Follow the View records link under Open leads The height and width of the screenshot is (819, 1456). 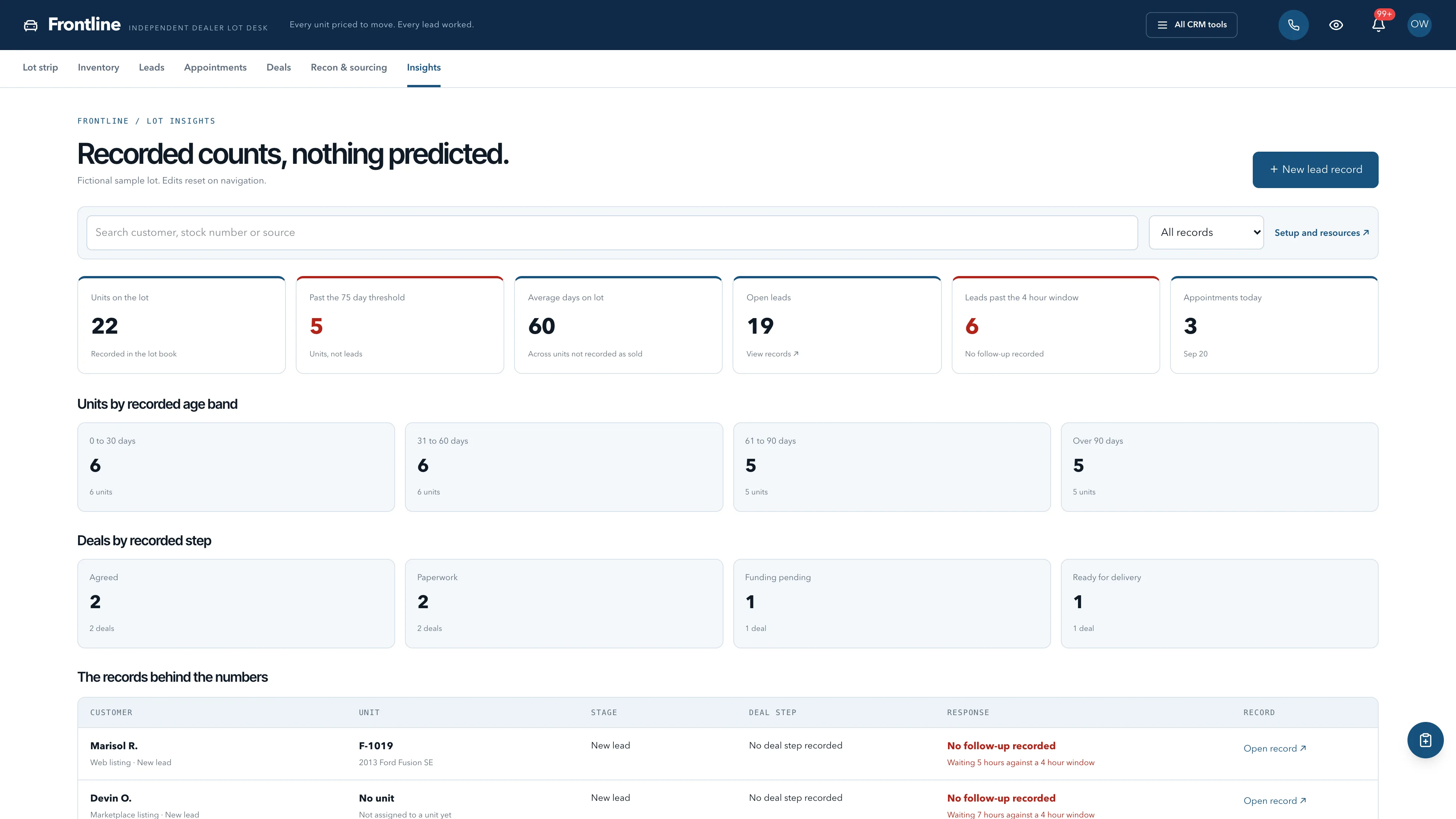coord(772,354)
